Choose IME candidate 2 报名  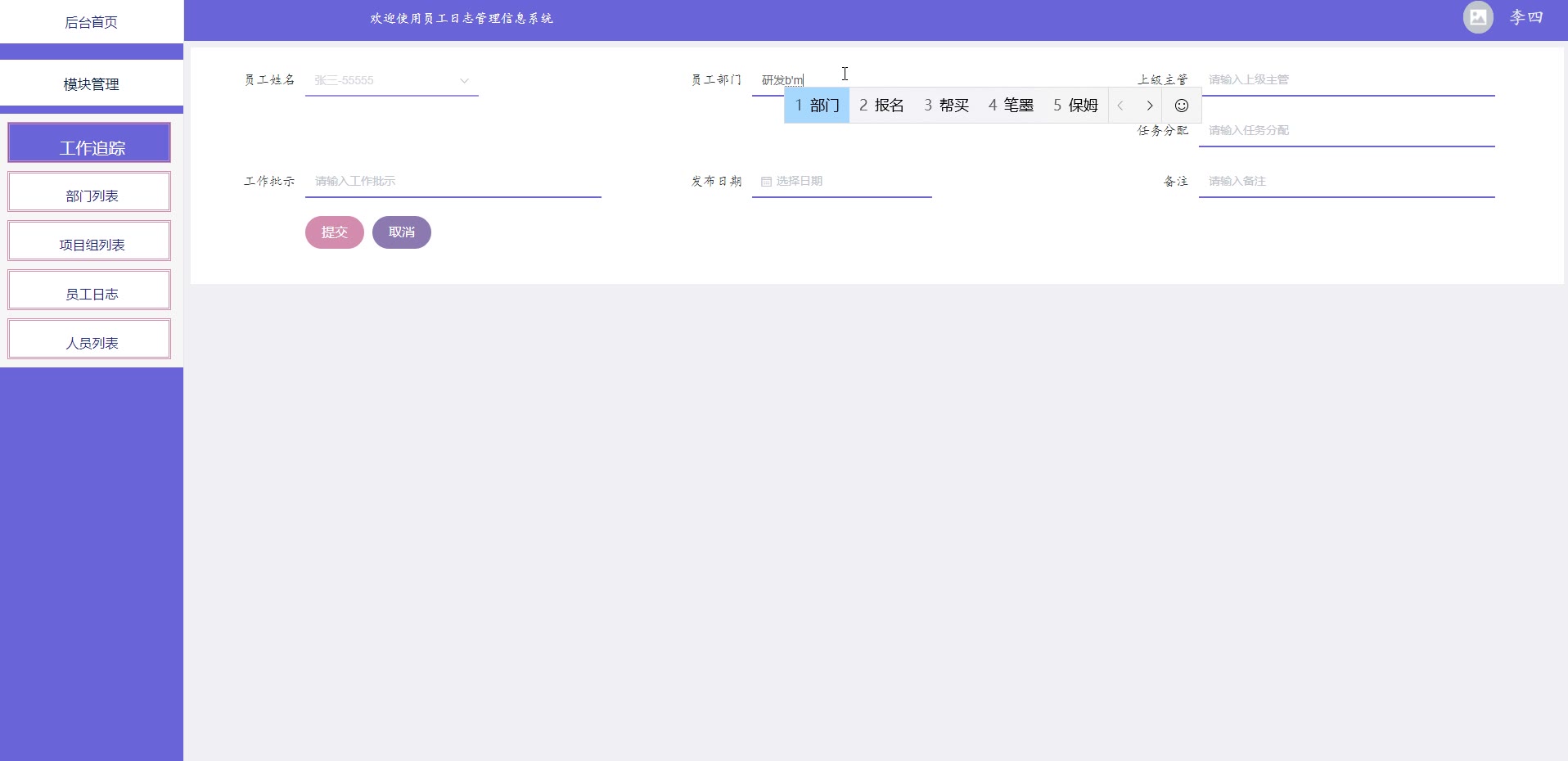(x=881, y=106)
